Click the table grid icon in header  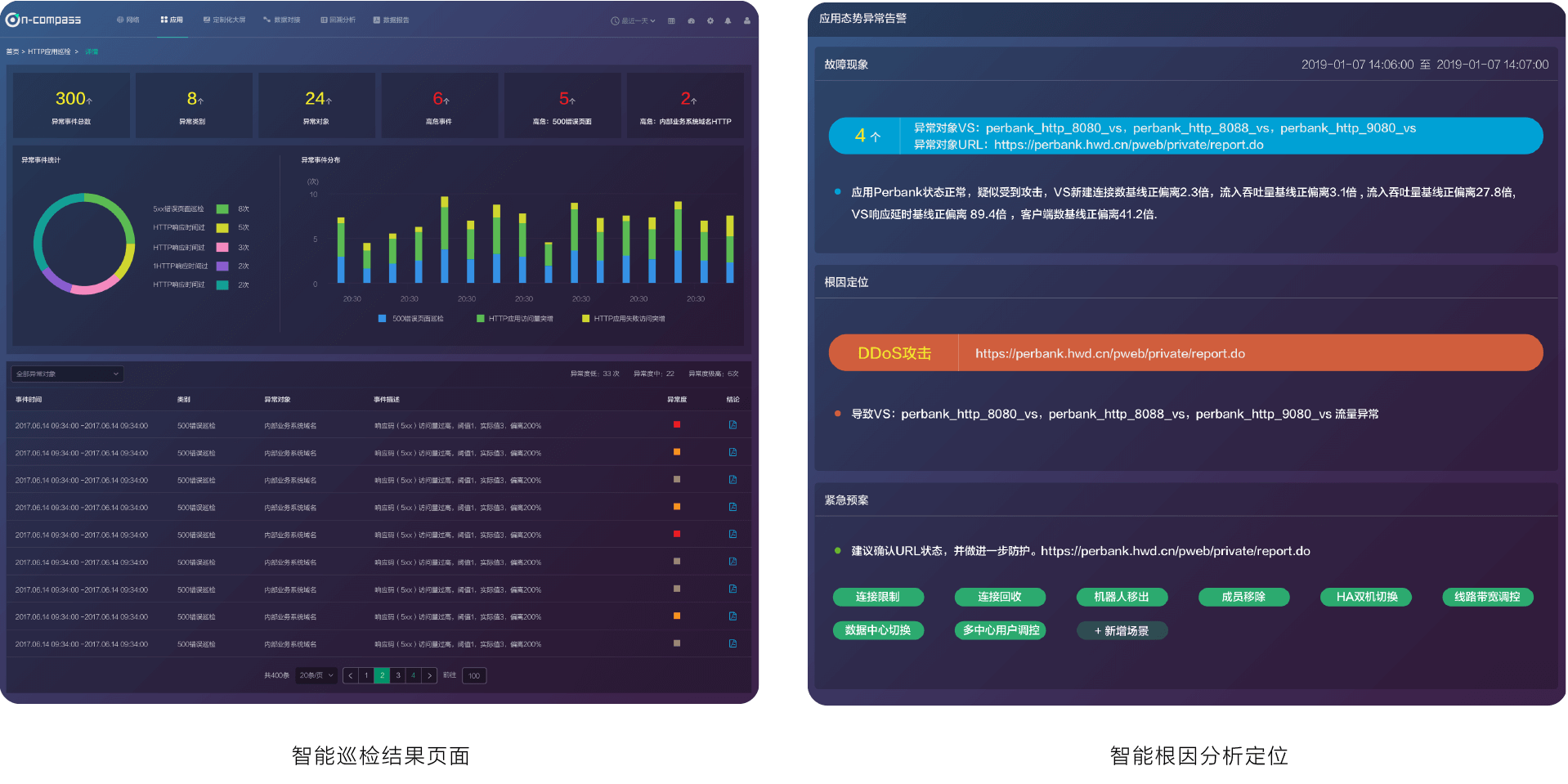[x=671, y=20]
